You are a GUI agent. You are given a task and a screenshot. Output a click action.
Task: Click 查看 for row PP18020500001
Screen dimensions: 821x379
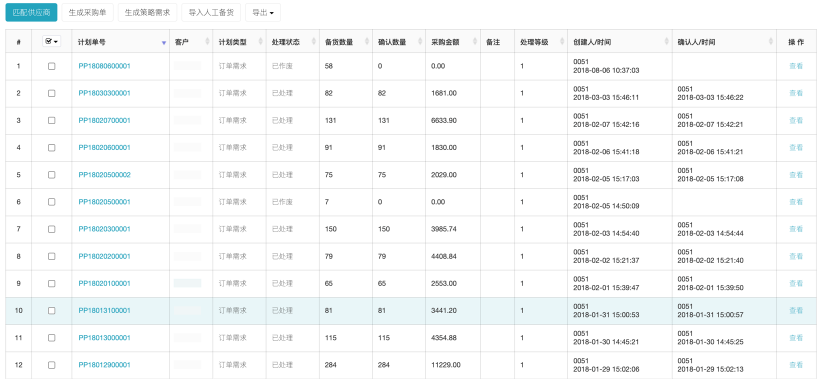(x=796, y=202)
